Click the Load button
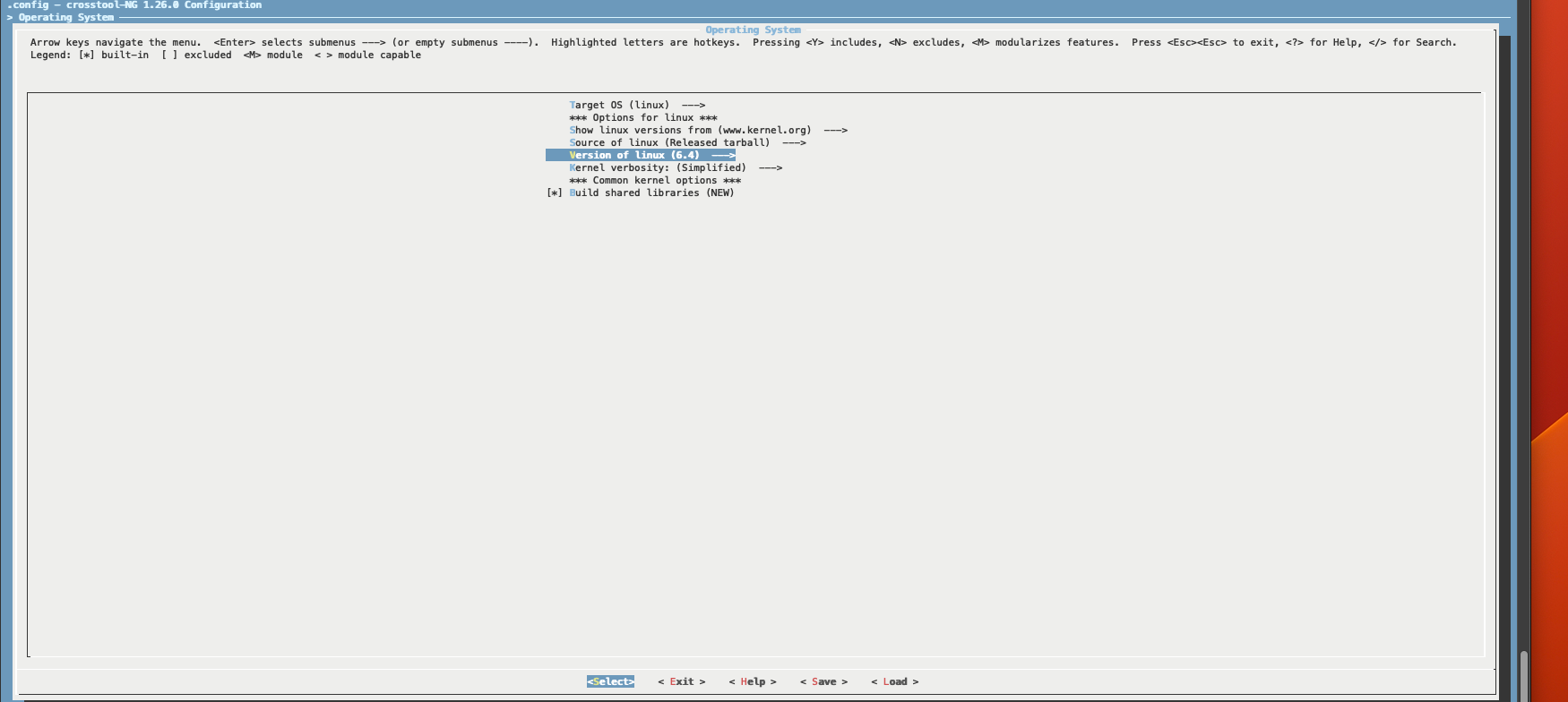 click(x=895, y=681)
